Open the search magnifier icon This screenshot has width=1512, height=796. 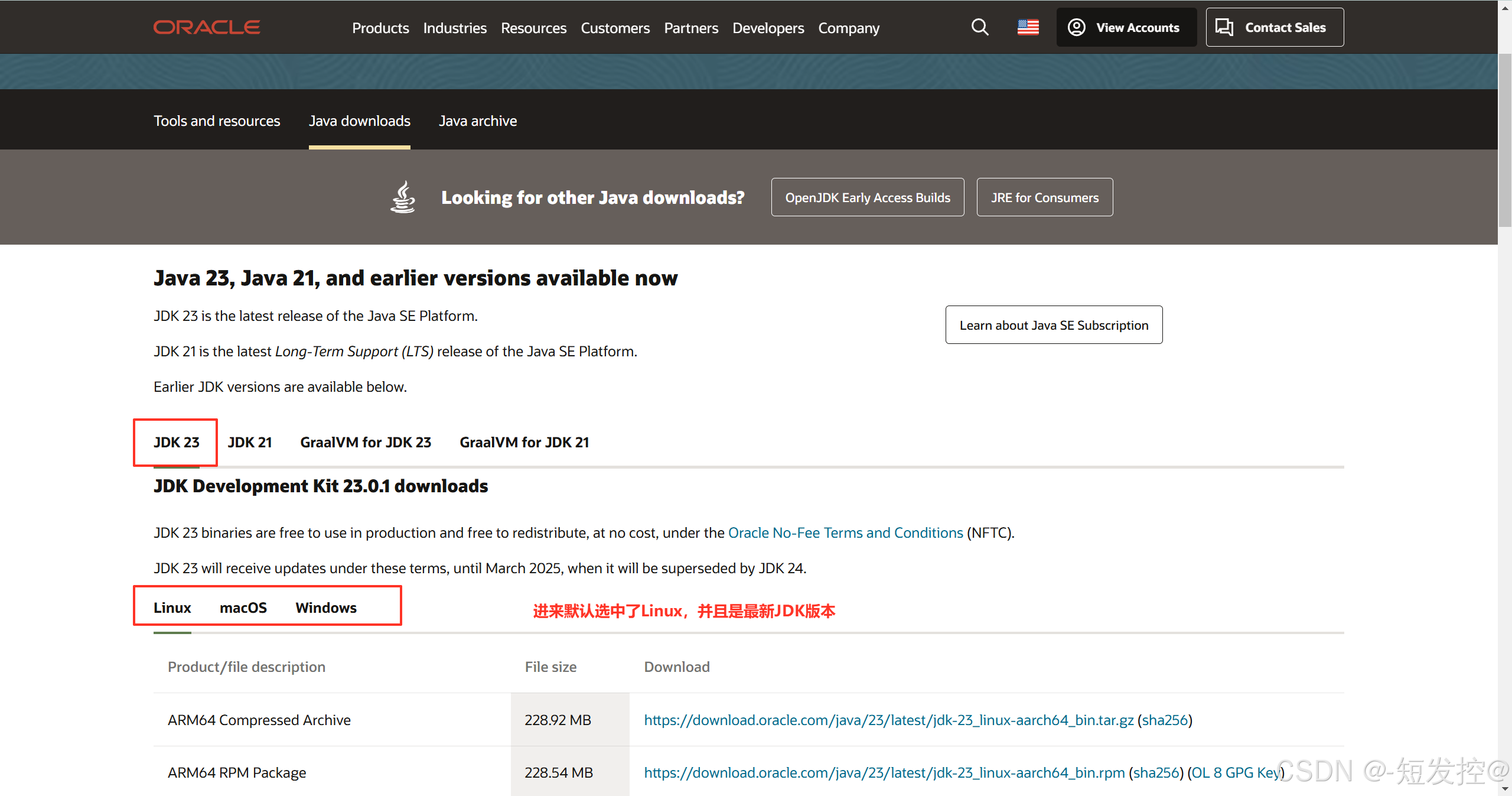click(x=980, y=27)
